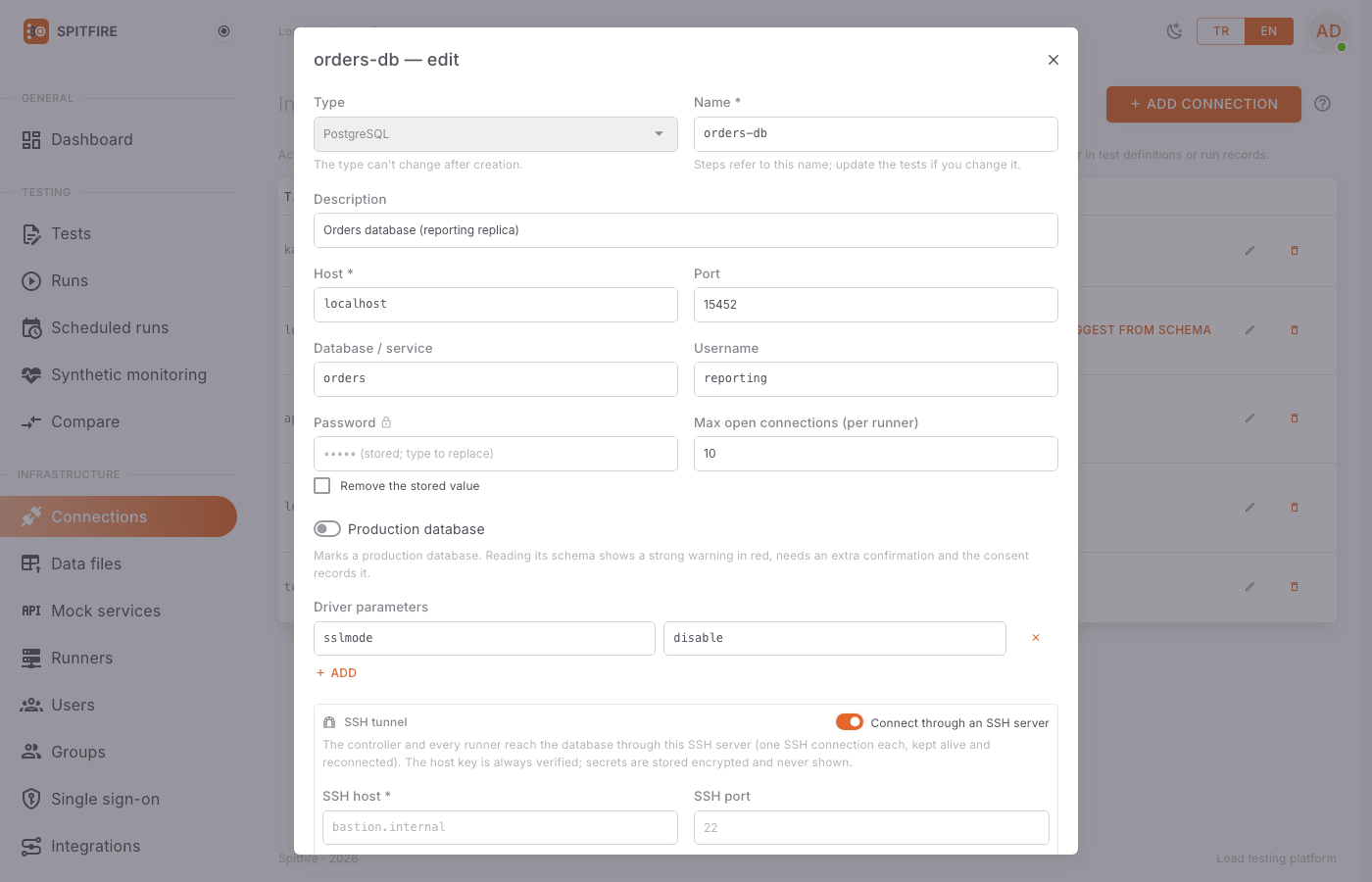Turn off Connect through an SSH server
Screen dimensions: 1372x882
pyautogui.click(x=850, y=722)
